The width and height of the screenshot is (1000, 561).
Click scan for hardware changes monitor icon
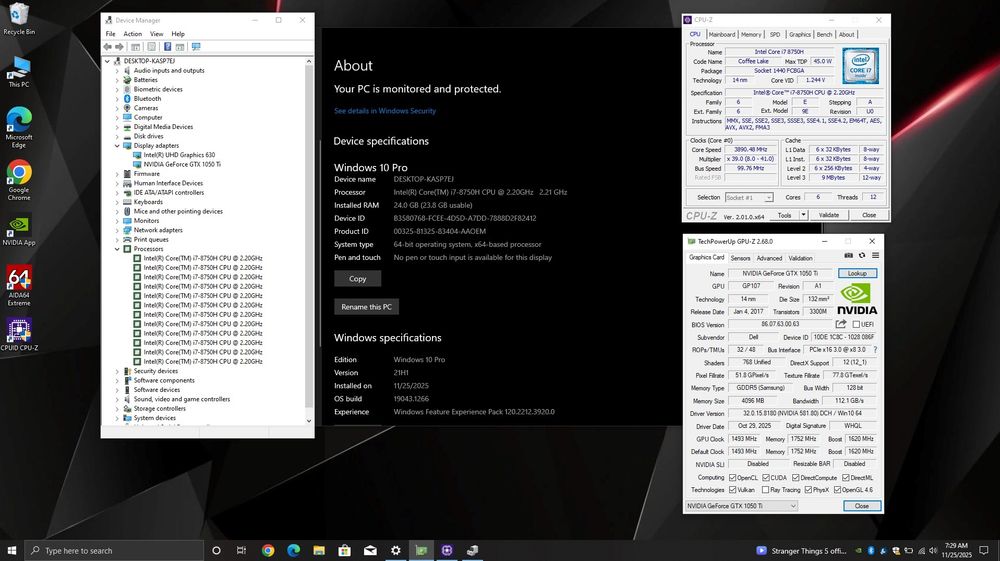[196, 47]
